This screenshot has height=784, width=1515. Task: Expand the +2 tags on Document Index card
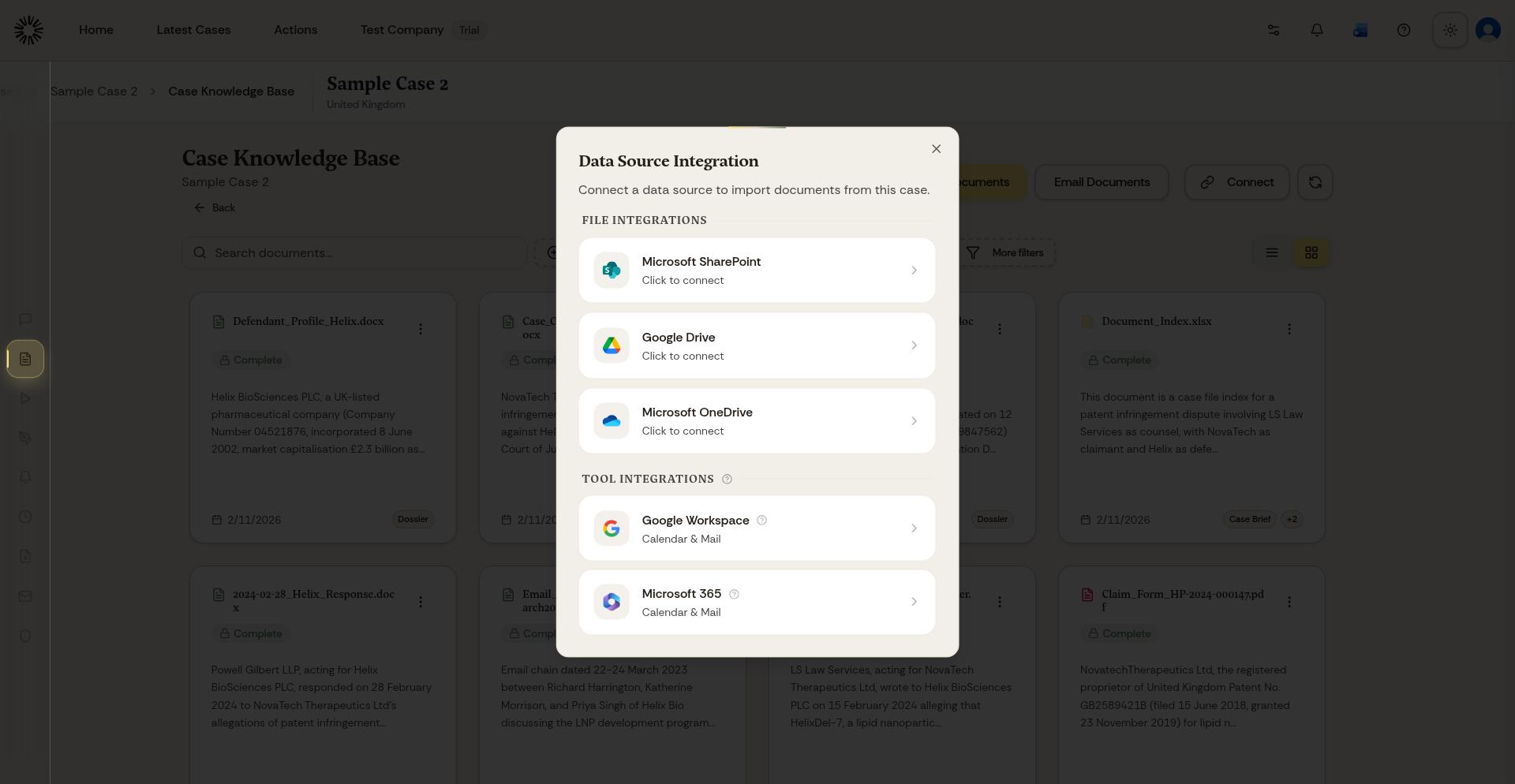pyautogui.click(x=1292, y=519)
